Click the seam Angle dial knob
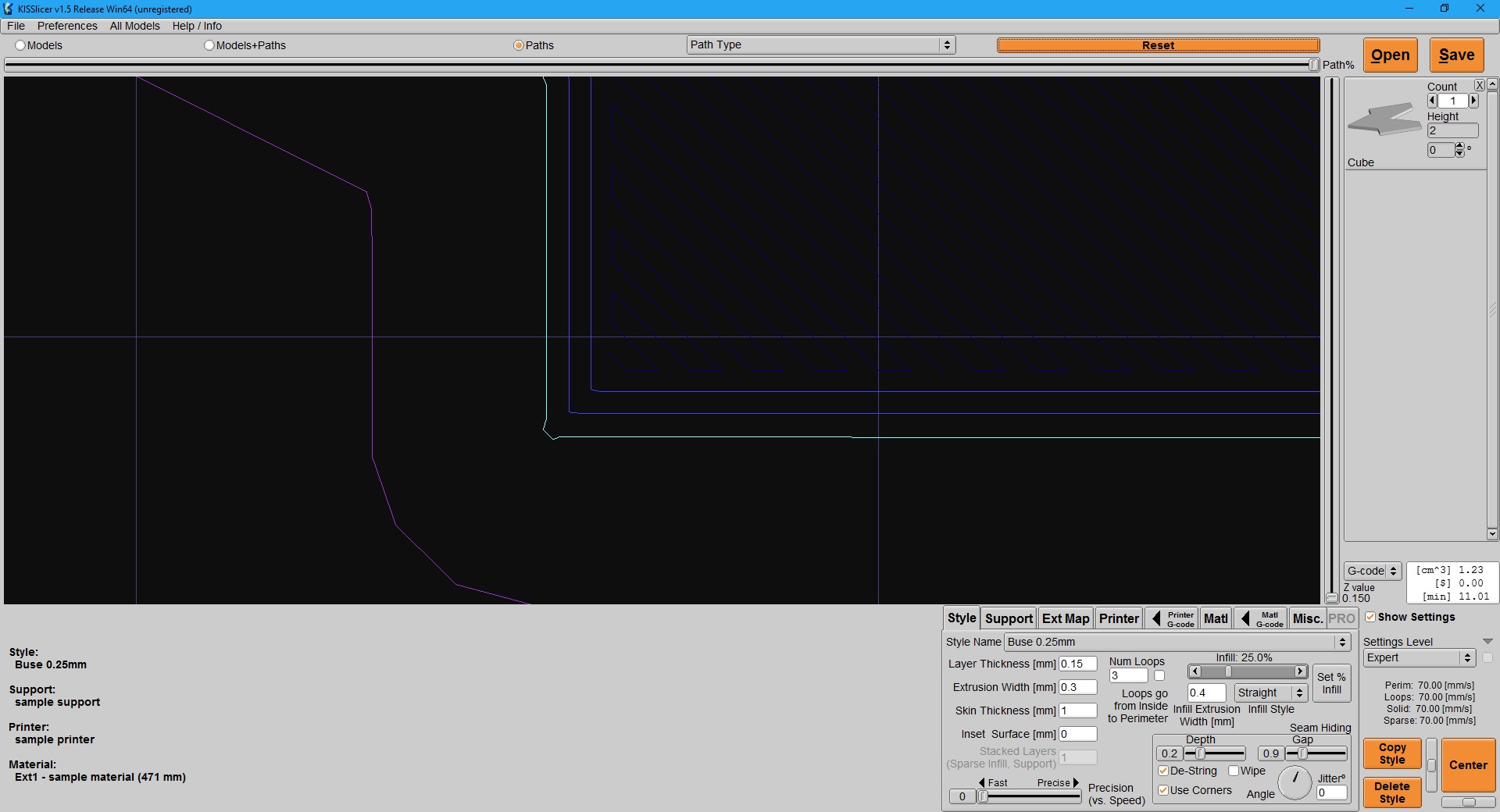 tap(1295, 782)
